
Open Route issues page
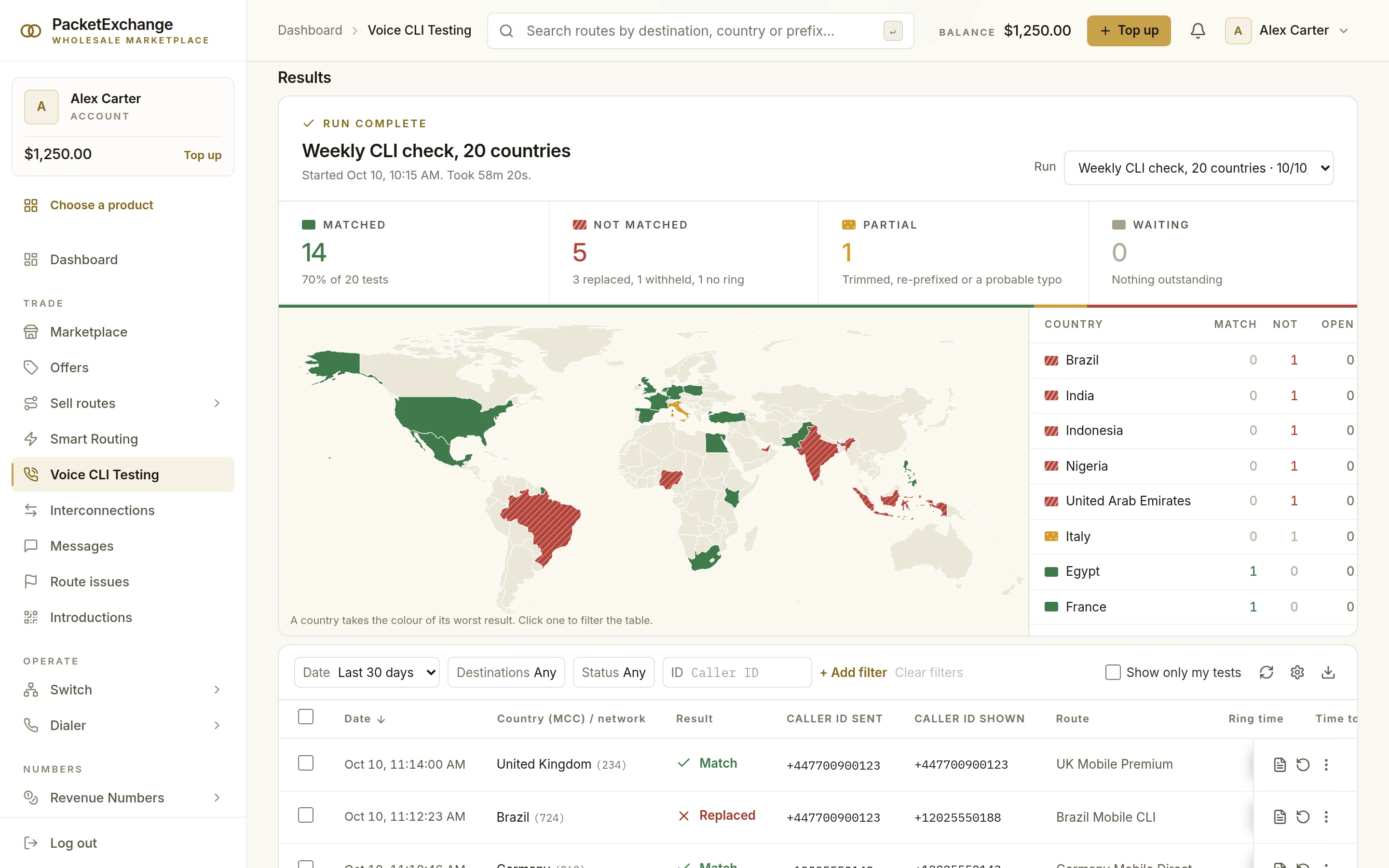(x=123, y=582)
